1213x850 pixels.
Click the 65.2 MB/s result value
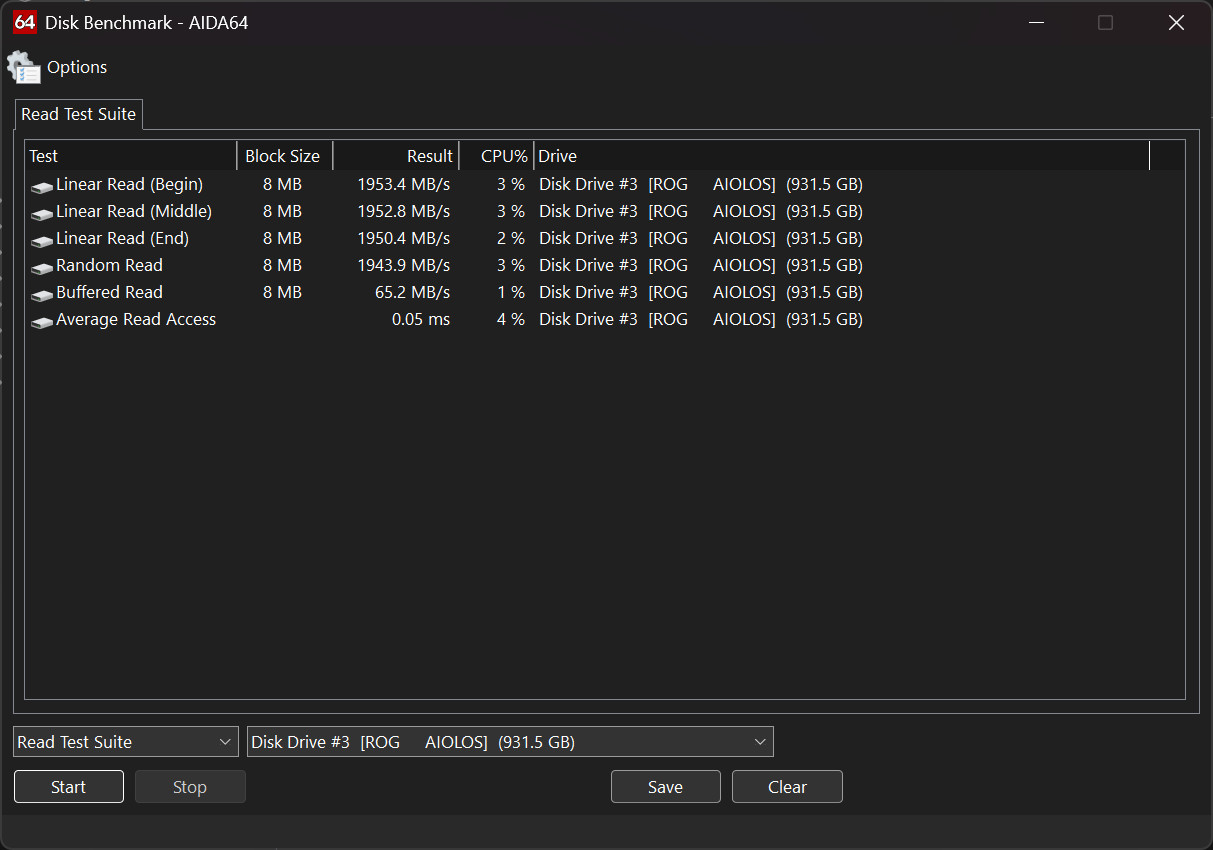tap(411, 292)
